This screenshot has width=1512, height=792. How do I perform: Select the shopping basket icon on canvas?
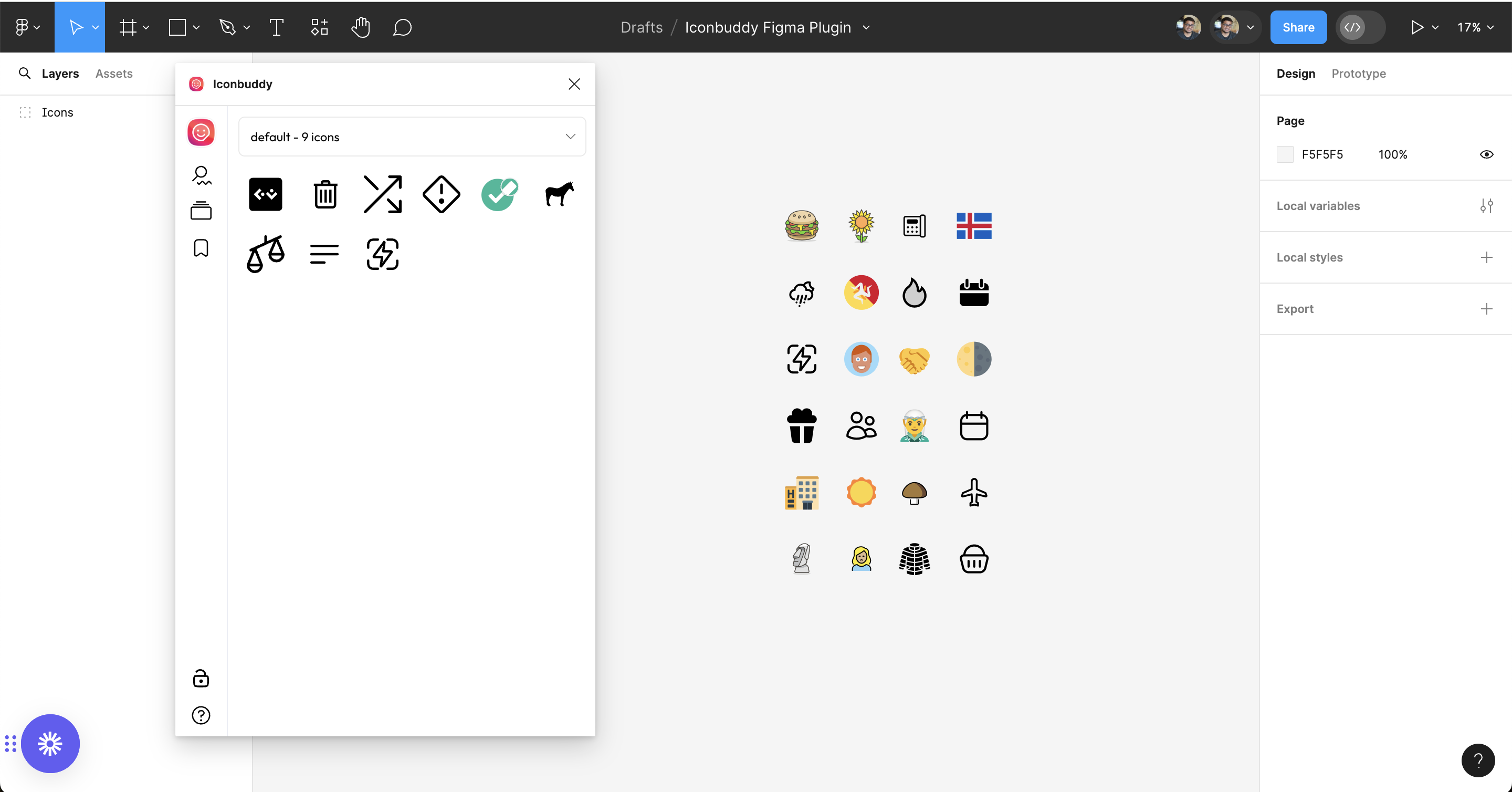[x=974, y=558]
